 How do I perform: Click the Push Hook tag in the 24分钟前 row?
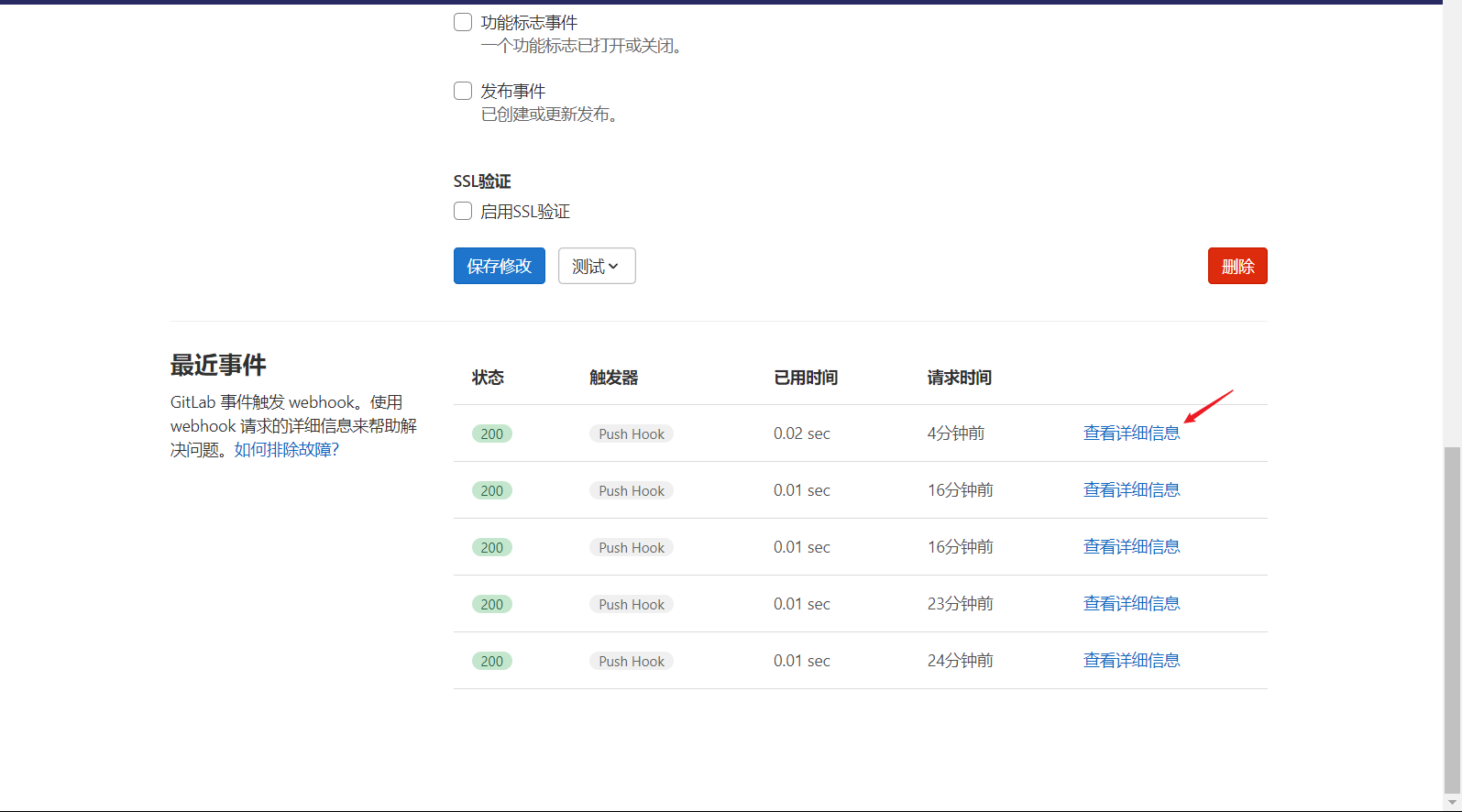[x=632, y=661]
